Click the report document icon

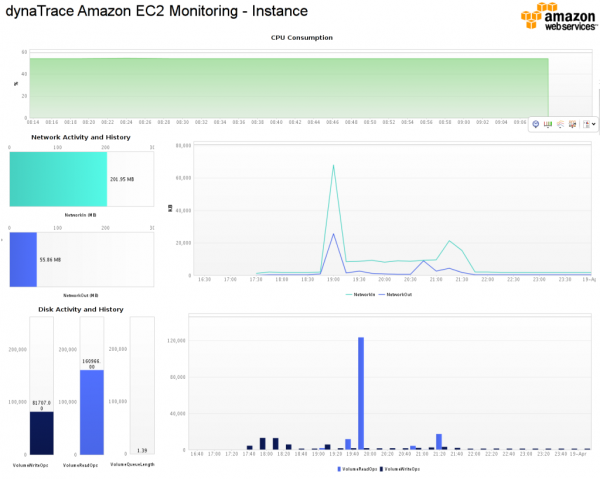point(586,124)
